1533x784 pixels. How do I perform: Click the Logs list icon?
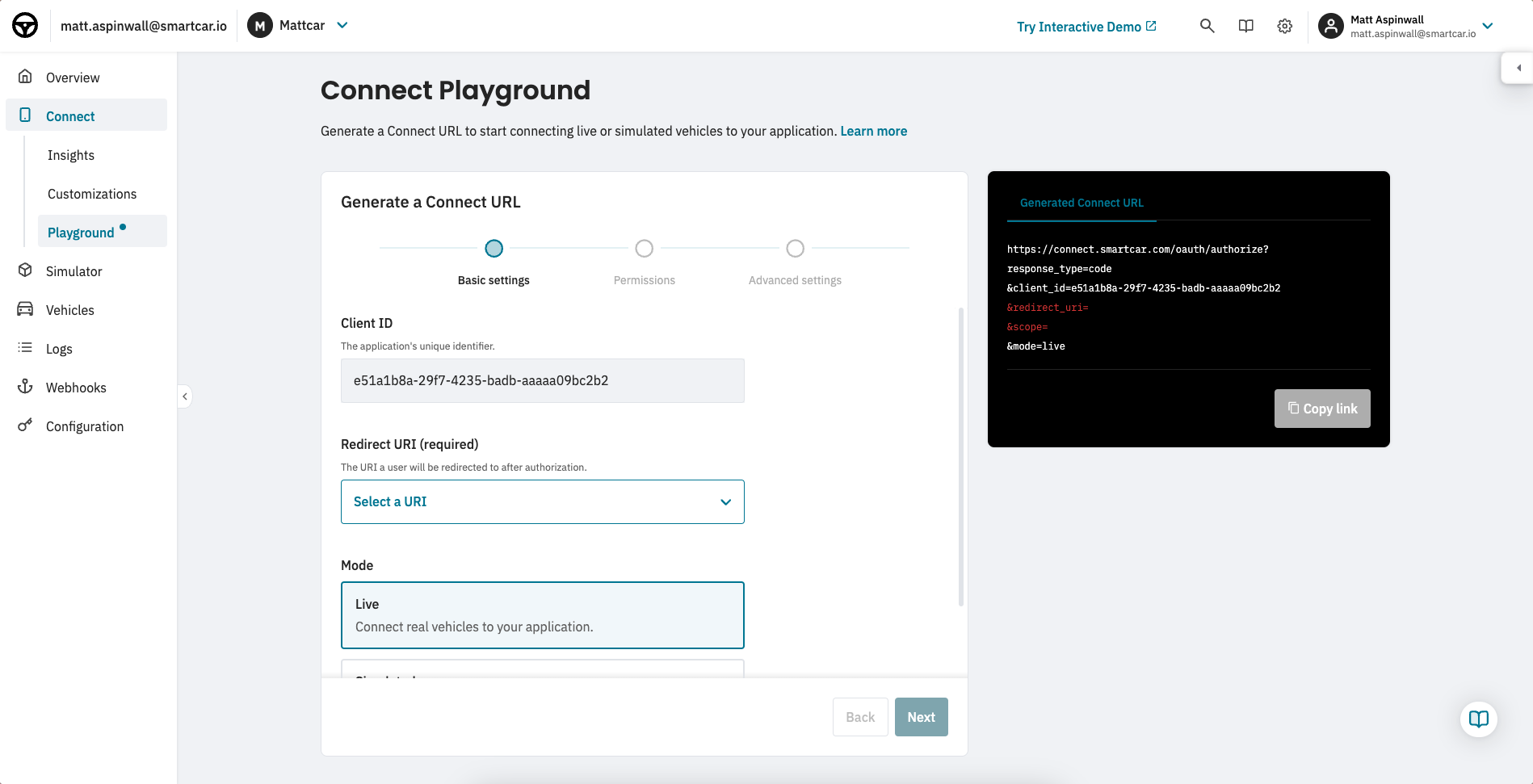25,348
